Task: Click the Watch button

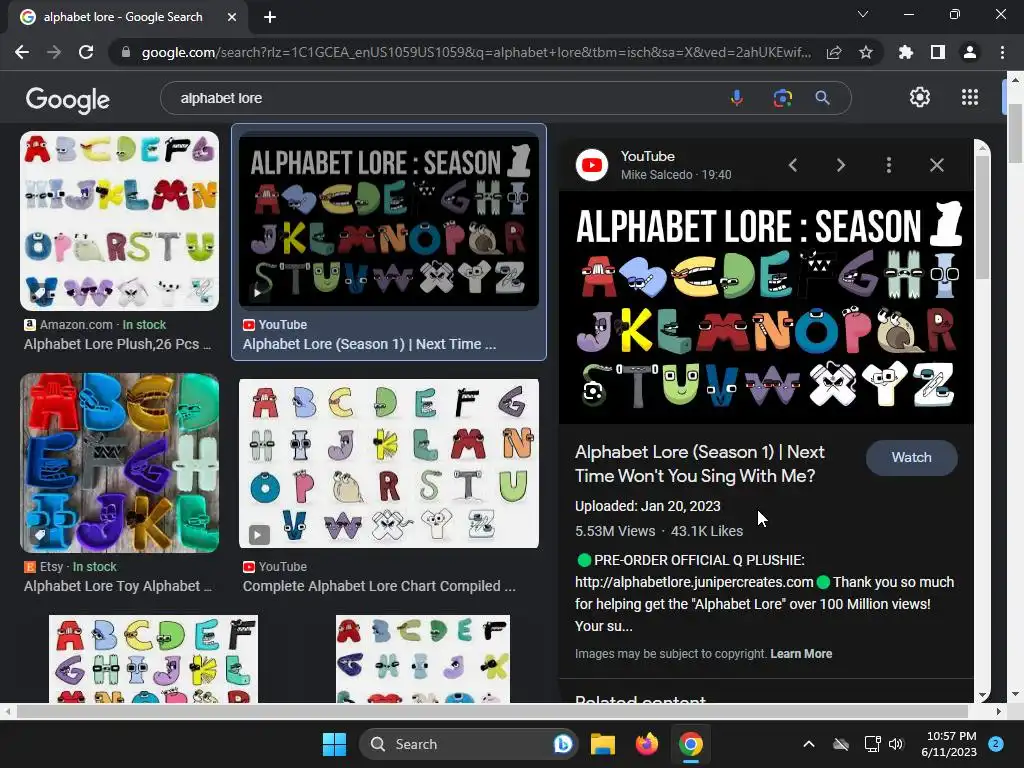Action: click(x=912, y=458)
